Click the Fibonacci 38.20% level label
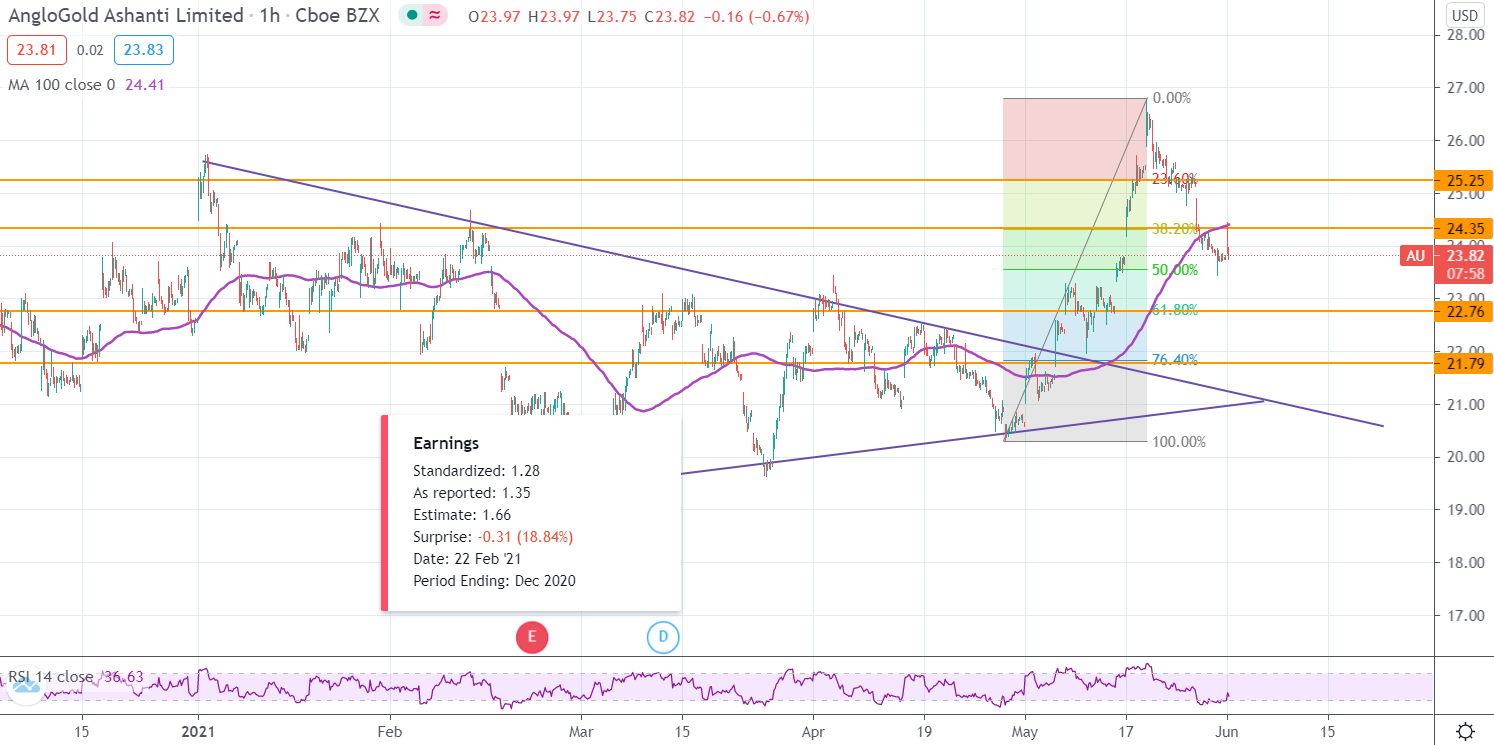Image resolution: width=1494 pixels, height=745 pixels. pyautogui.click(x=1175, y=229)
